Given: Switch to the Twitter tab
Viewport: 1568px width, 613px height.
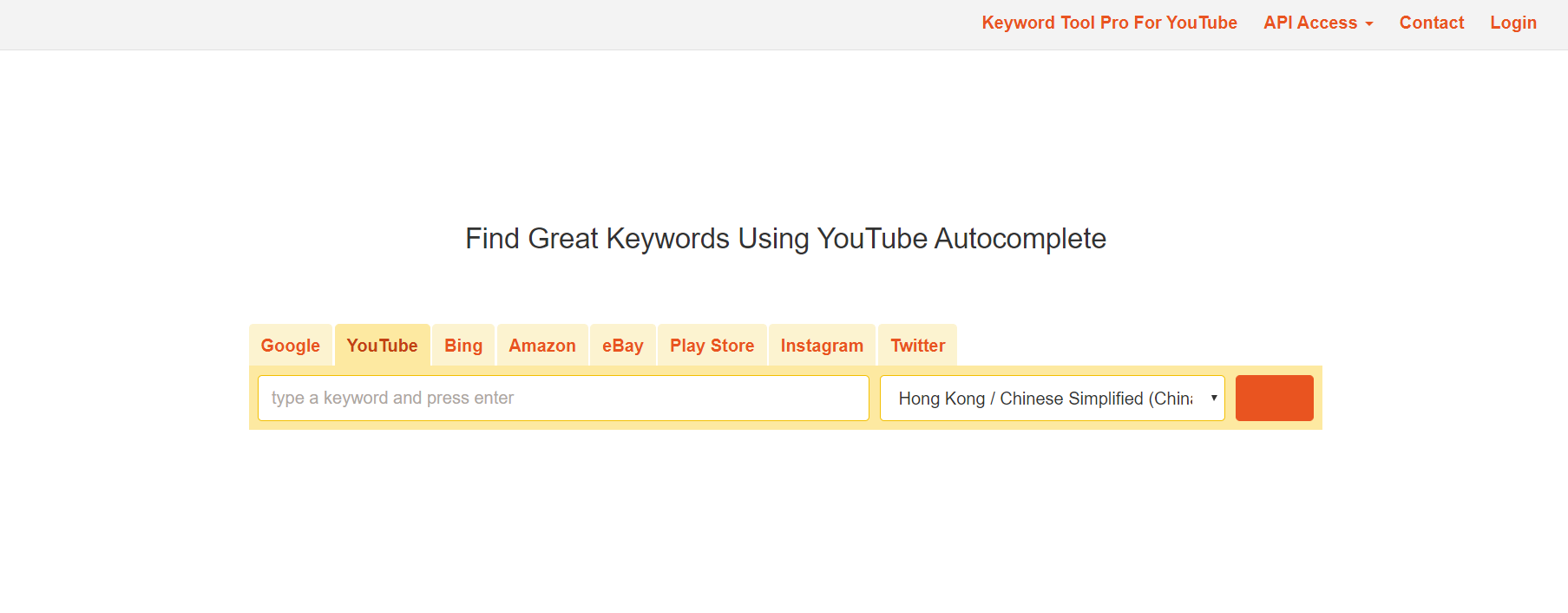Looking at the screenshot, I should 917,346.
